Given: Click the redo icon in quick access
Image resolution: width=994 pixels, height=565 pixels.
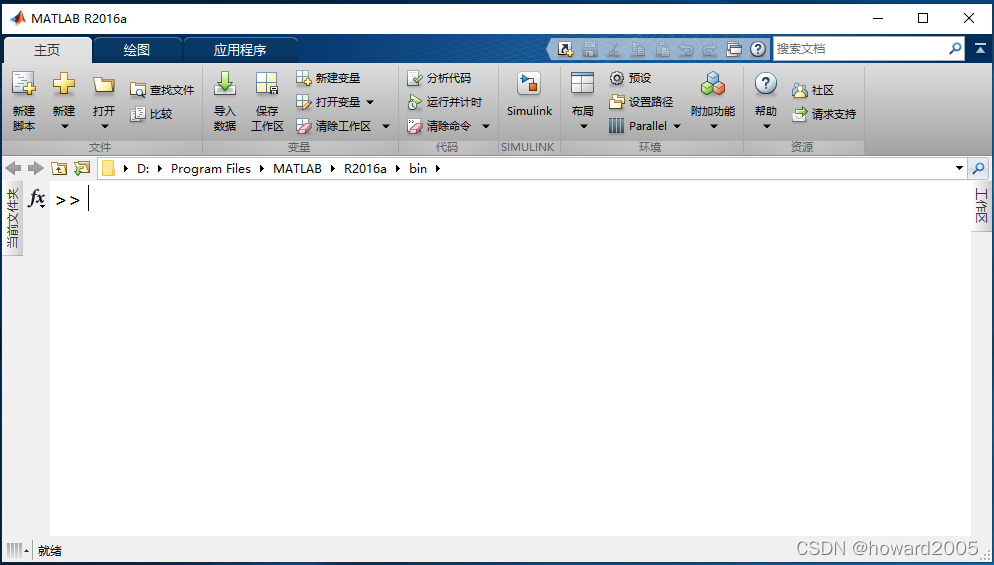Looking at the screenshot, I should (710, 49).
